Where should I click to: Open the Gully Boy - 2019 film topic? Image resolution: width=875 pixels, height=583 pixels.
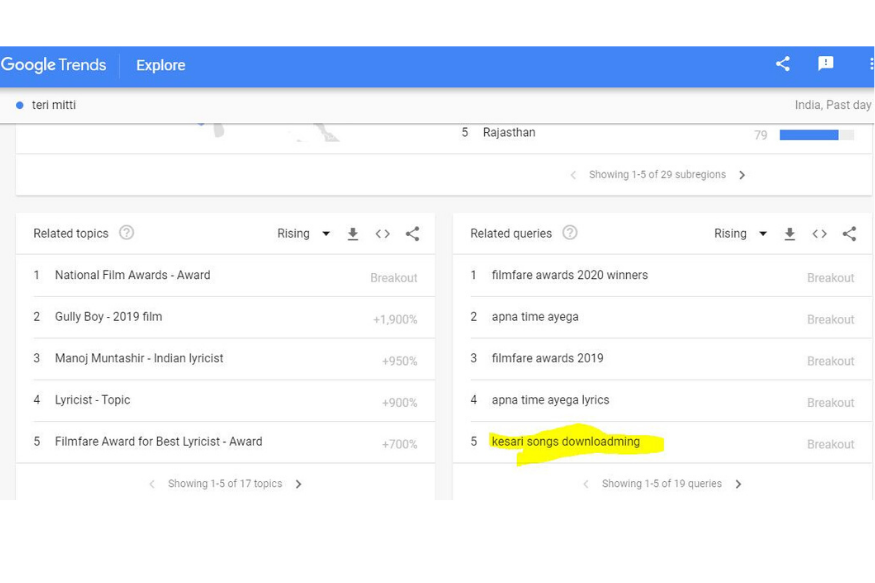[108, 317]
